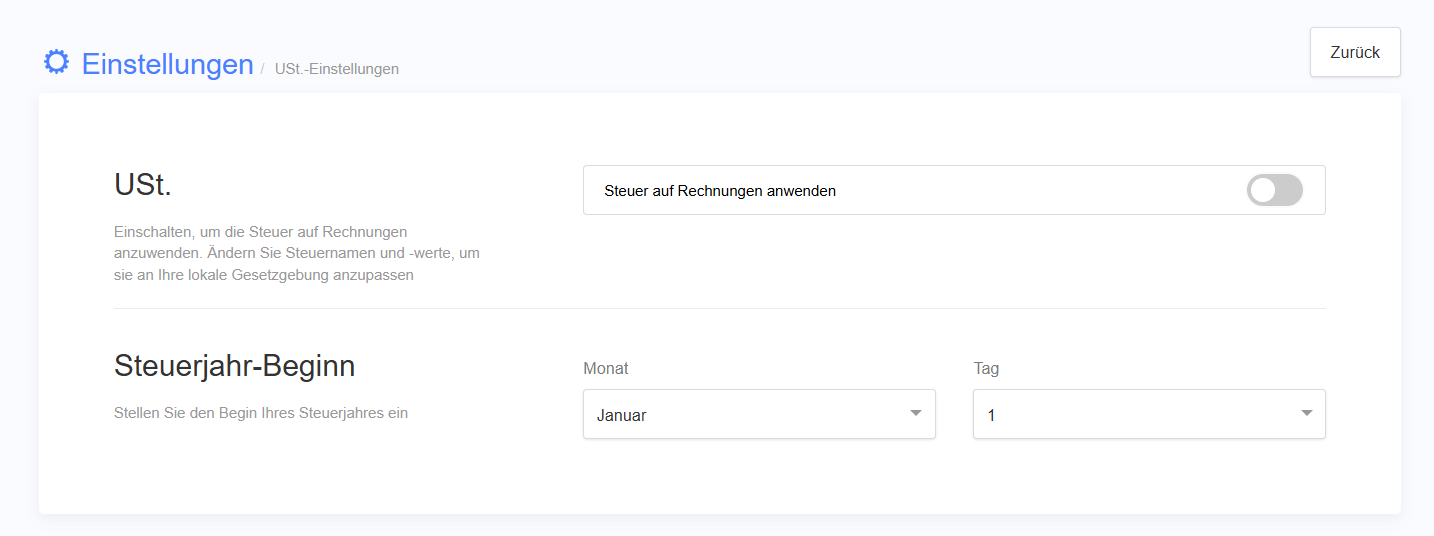
Task: Open the Tag dropdown showing 1
Action: pyautogui.click(x=1149, y=414)
